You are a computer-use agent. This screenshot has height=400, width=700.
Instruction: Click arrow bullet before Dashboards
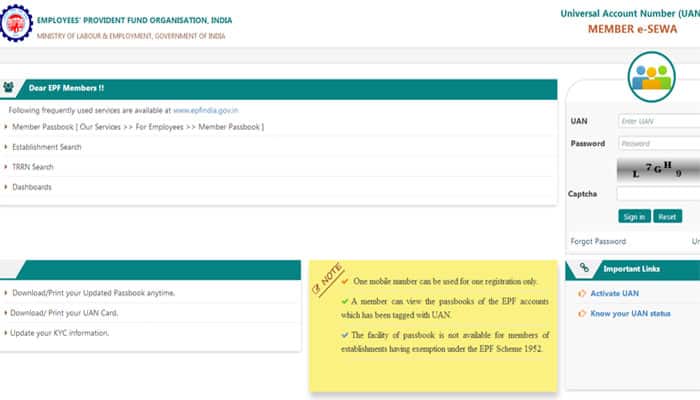(x=6, y=187)
